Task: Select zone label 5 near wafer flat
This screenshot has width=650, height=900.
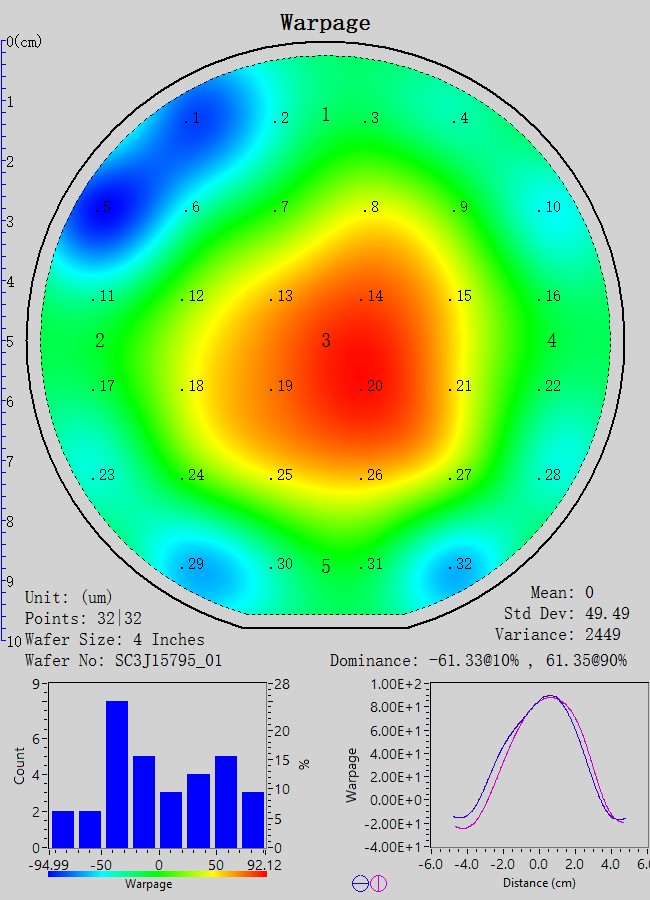Action: (x=326, y=567)
